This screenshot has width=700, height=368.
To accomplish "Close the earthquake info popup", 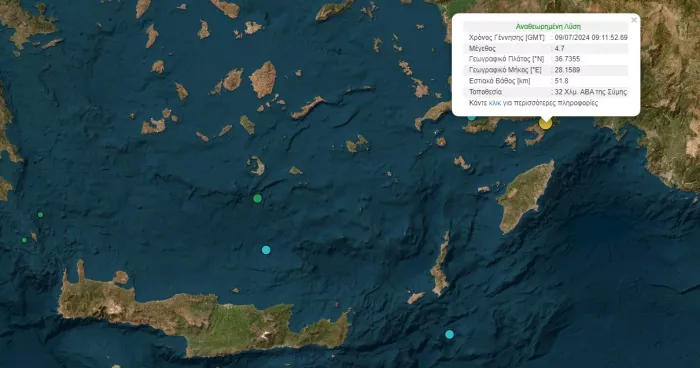I will [633, 20].
